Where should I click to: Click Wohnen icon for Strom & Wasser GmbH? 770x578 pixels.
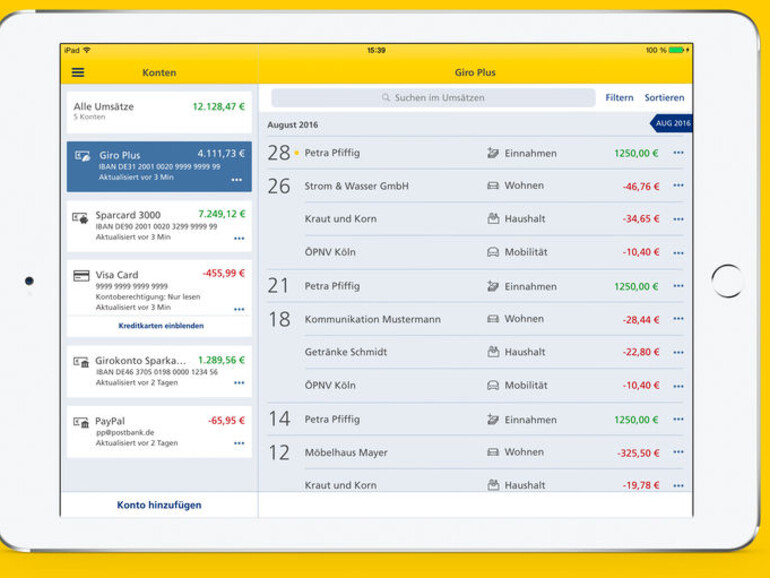point(493,186)
